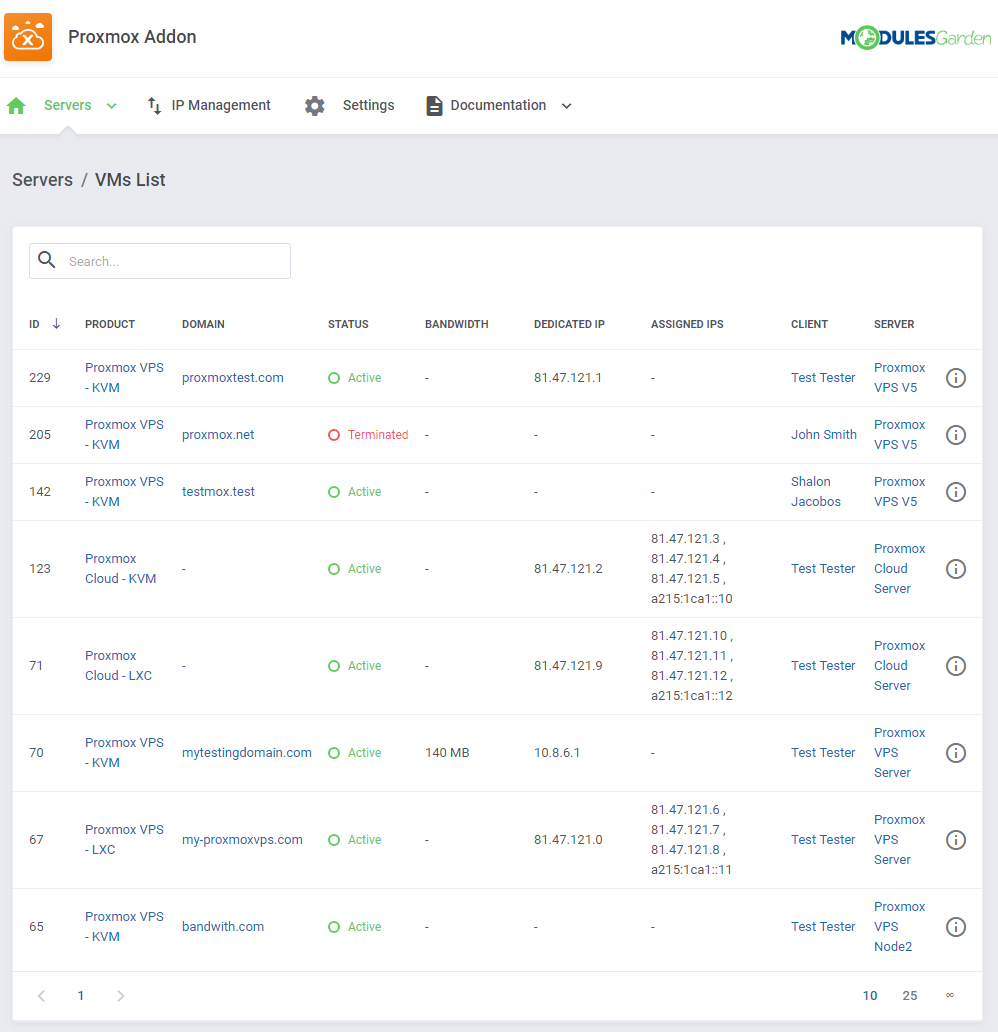Open Proxmox VPS - LXC product

(124, 840)
